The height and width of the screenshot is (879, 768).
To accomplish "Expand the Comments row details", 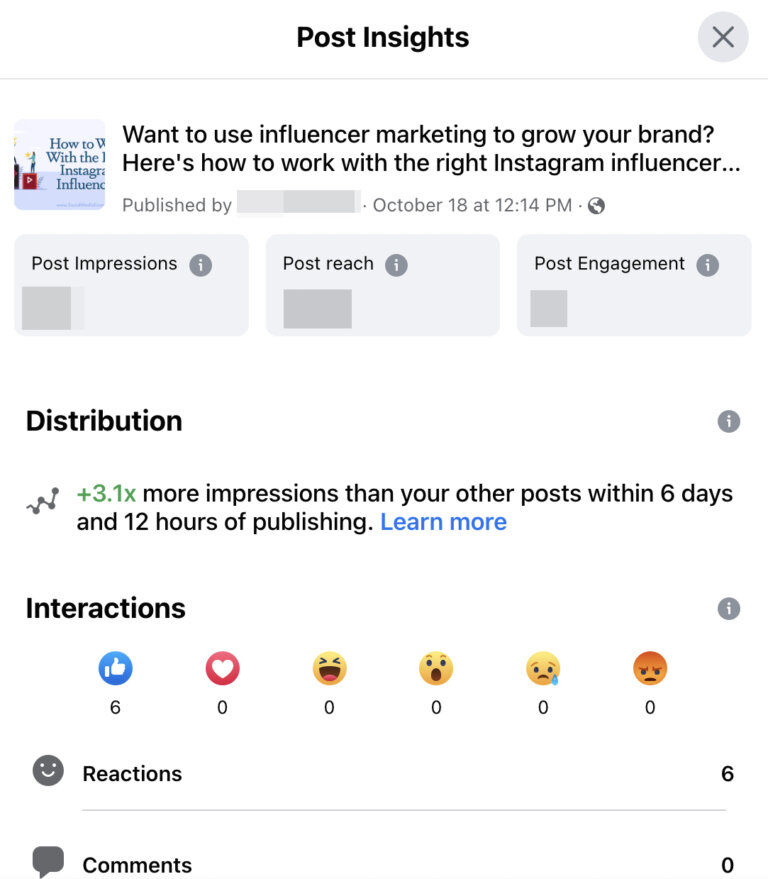I will point(400,864).
